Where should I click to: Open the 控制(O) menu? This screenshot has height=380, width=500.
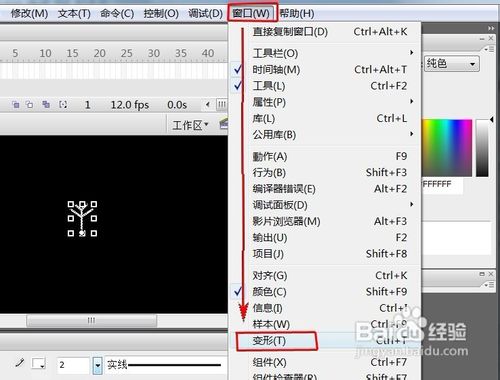[x=161, y=14]
